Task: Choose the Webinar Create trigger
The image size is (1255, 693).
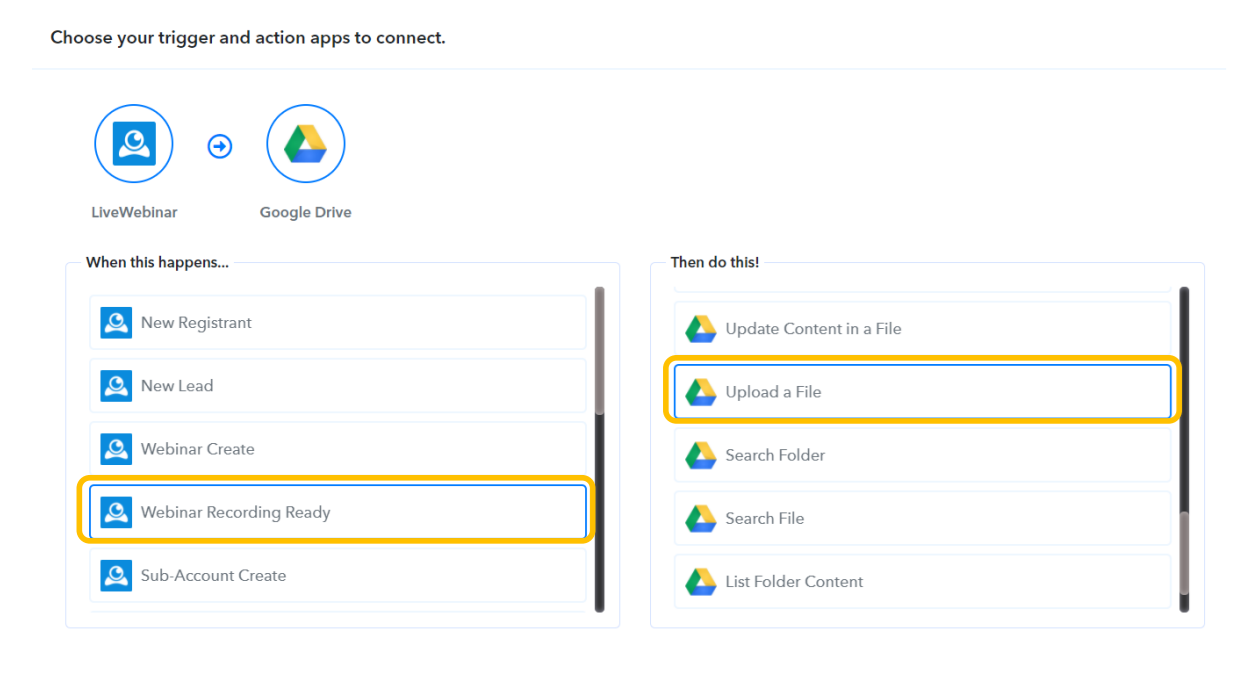Action: [337, 449]
